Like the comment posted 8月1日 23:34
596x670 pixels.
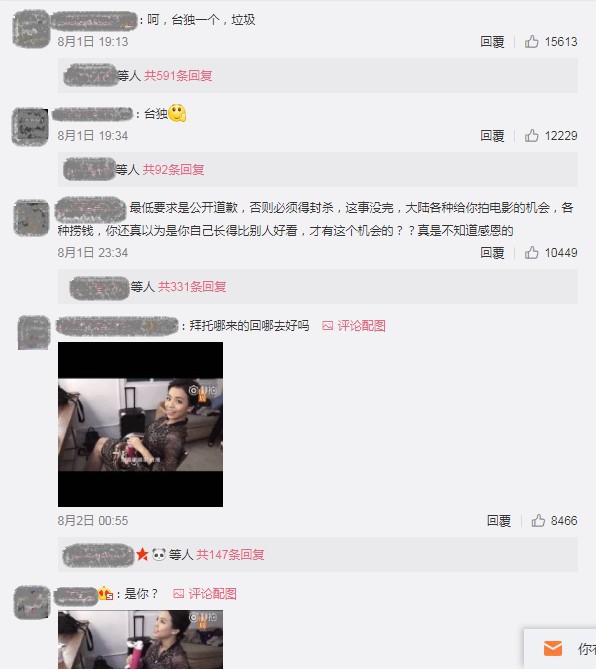531,253
